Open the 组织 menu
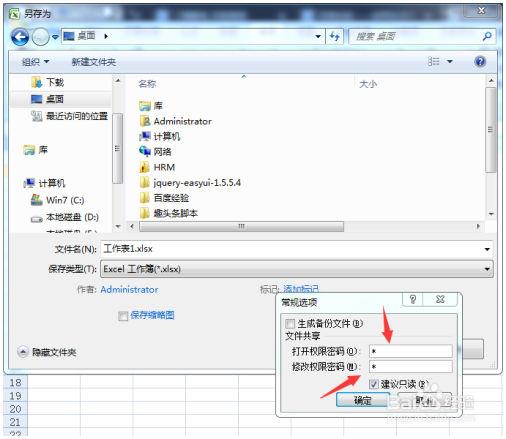Viewport: 506px width, 439px height. 35,62
